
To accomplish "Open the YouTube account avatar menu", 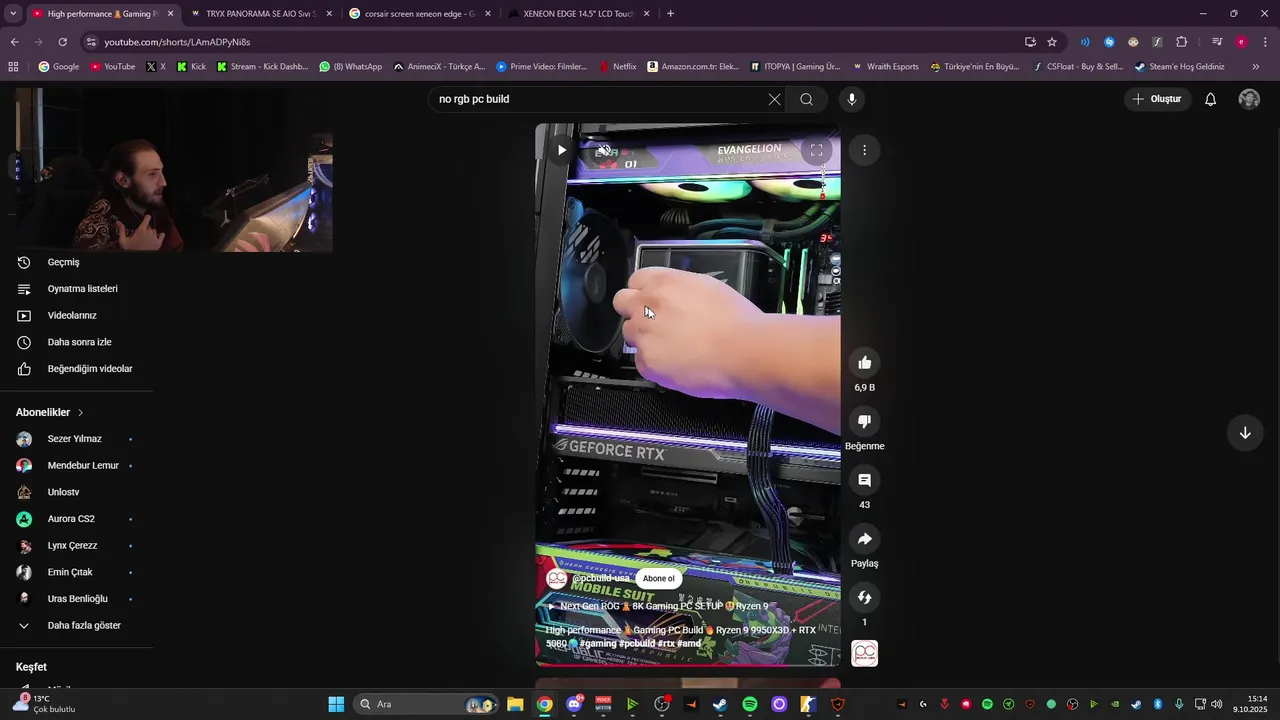I will point(1249,99).
